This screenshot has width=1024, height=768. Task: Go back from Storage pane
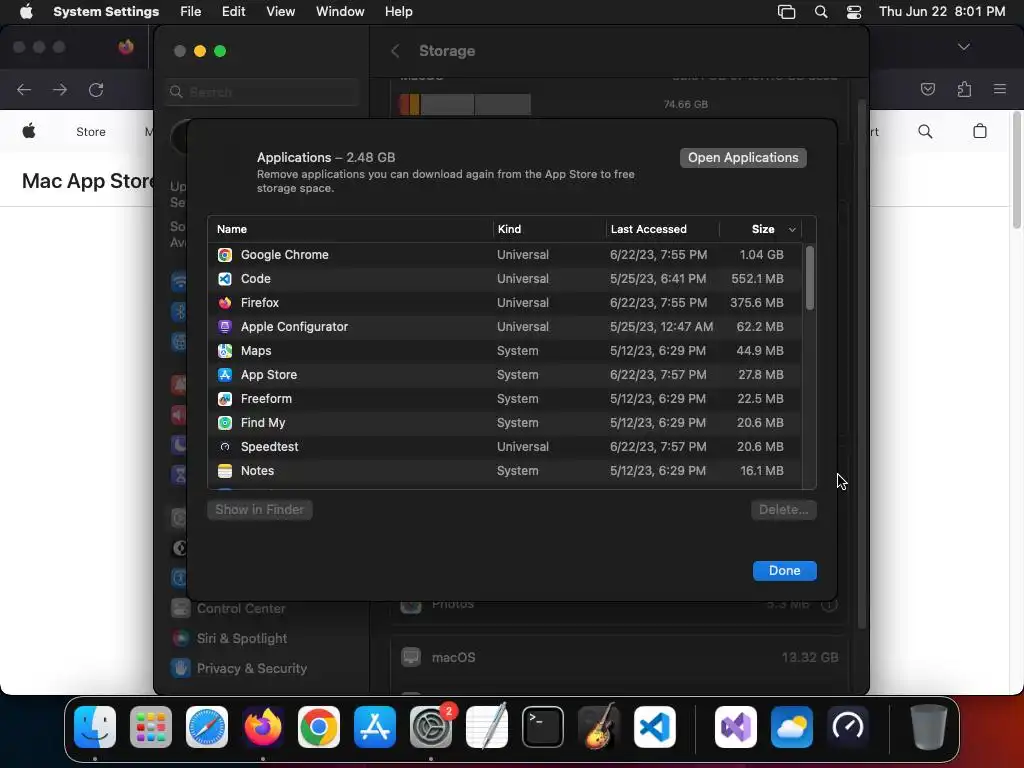coord(395,51)
